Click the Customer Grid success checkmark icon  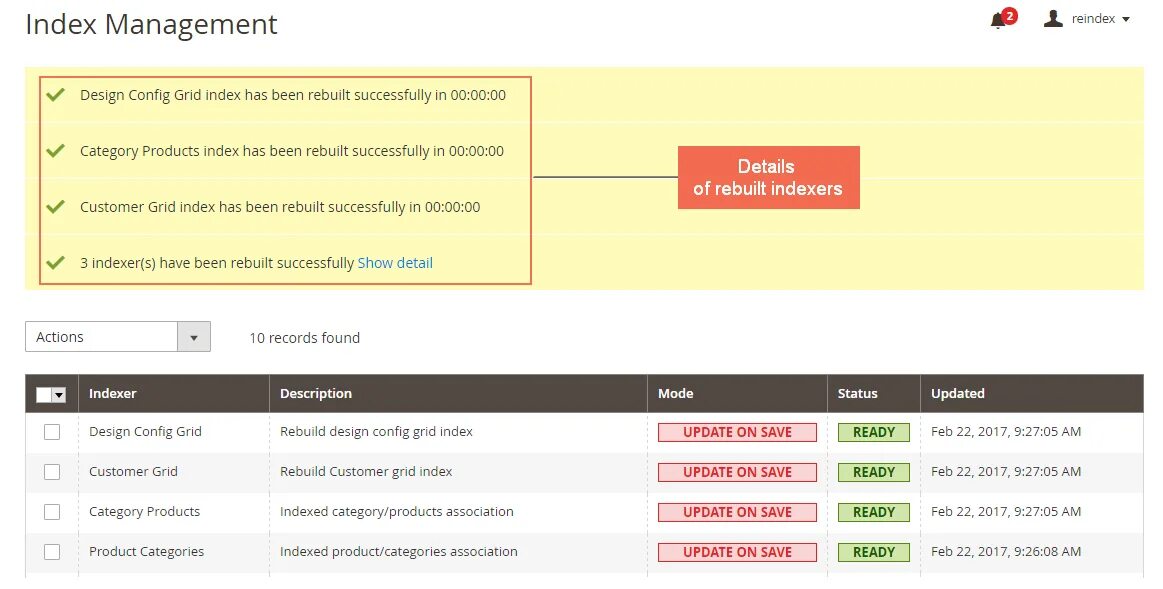point(56,207)
